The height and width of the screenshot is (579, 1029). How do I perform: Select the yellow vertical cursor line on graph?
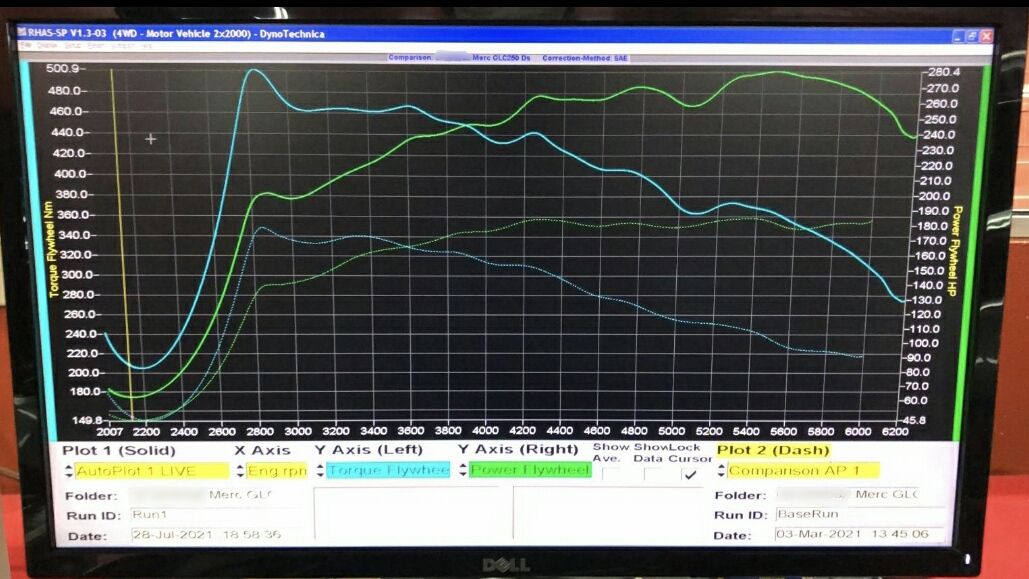pos(121,243)
